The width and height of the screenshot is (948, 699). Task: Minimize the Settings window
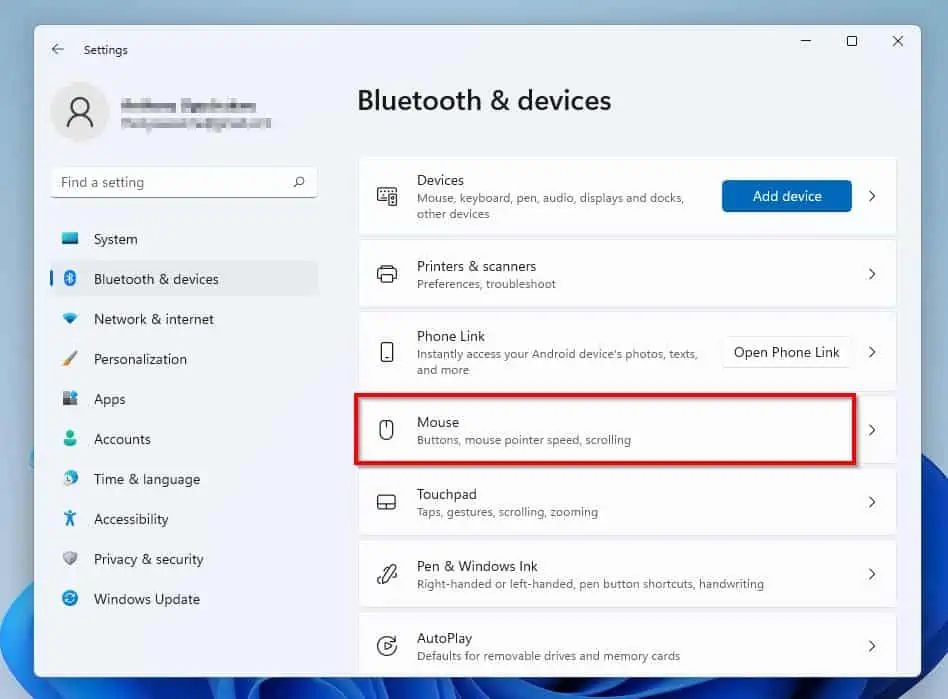tap(805, 41)
